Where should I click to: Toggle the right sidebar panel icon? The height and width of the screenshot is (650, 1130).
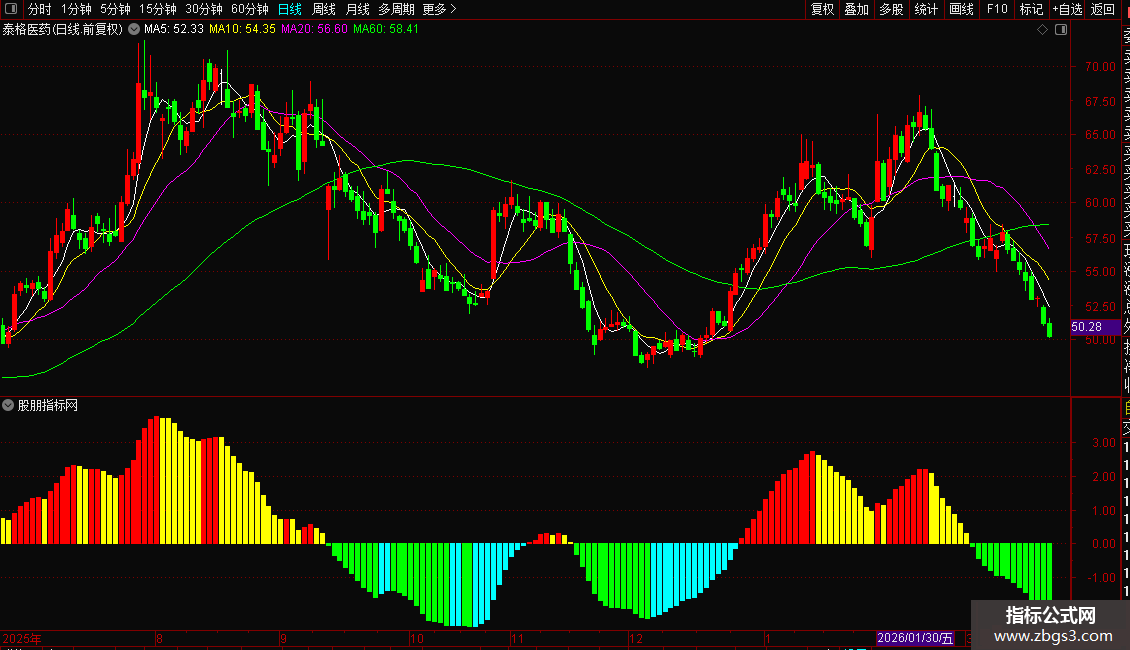coord(1061,30)
